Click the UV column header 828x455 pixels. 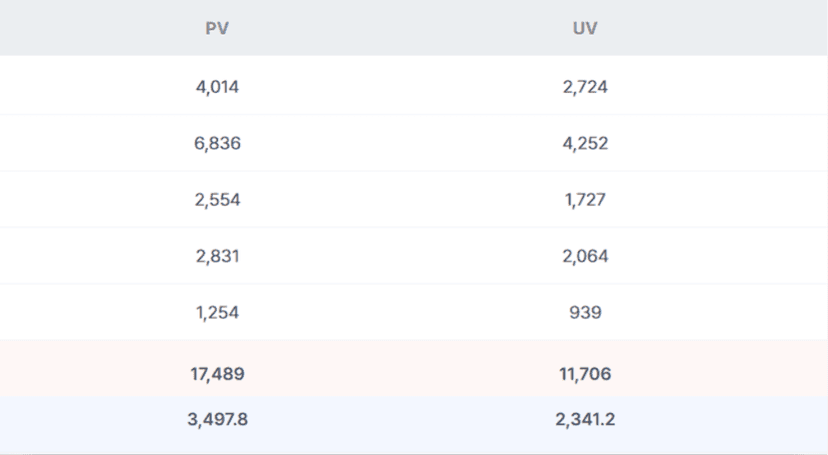pos(585,28)
